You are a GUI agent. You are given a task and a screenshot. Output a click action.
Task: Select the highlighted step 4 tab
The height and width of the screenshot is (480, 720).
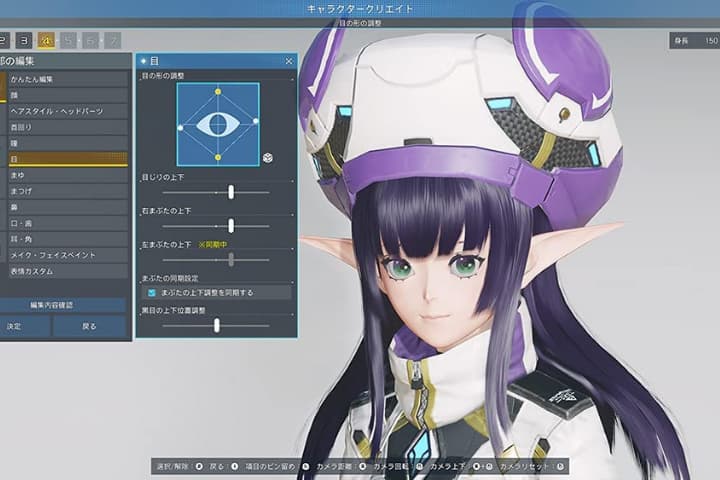pos(46,40)
